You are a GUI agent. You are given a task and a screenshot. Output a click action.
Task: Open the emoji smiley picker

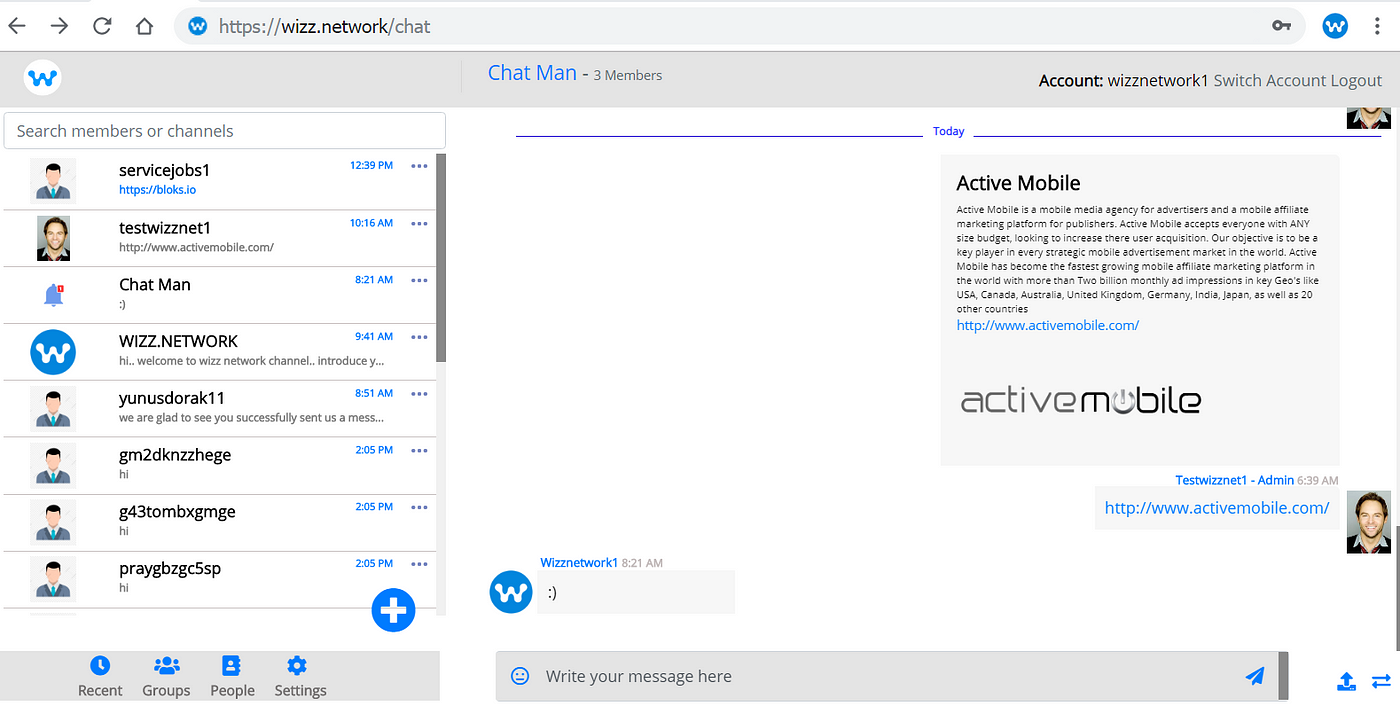(x=519, y=676)
